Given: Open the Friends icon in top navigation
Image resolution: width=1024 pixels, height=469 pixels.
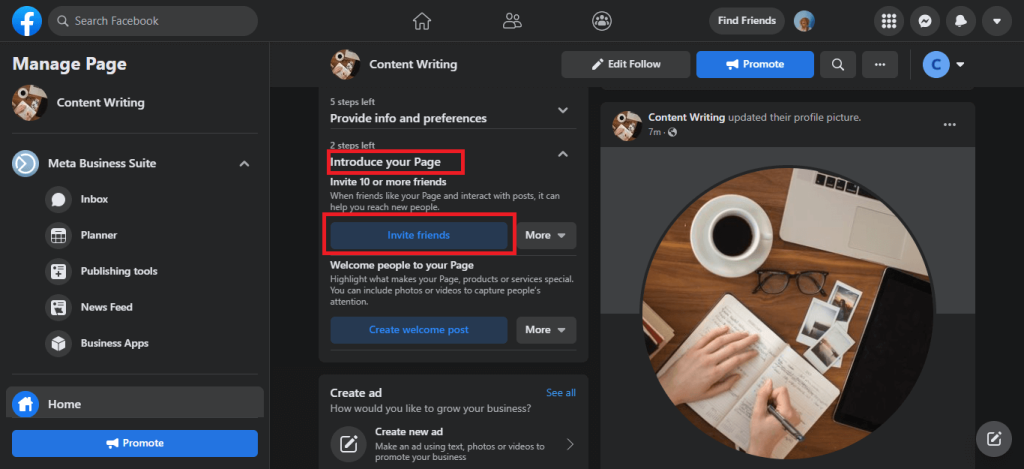Looking at the screenshot, I should (x=512, y=21).
